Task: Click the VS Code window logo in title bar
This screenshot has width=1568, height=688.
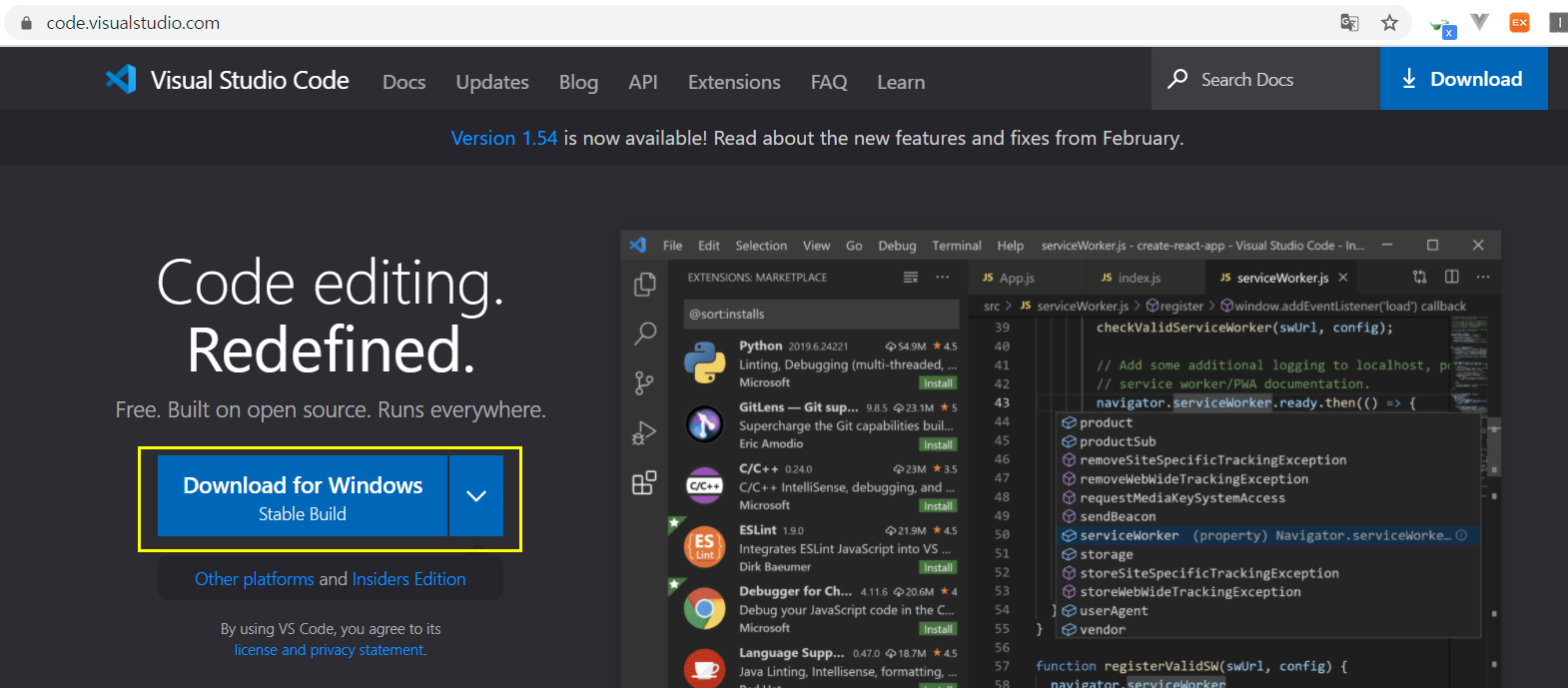Action: (638, 245)
